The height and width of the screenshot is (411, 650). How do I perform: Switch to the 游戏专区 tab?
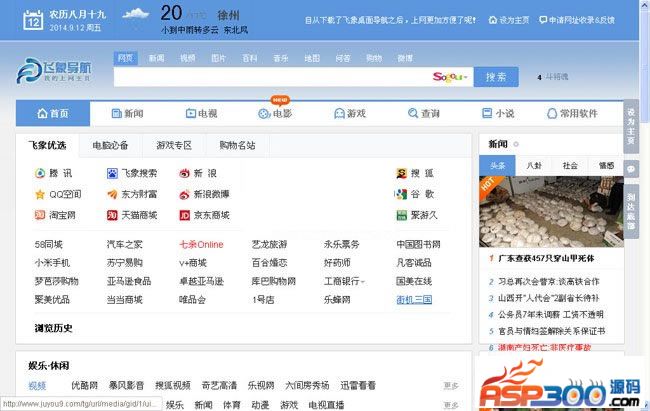coord(174,146)
